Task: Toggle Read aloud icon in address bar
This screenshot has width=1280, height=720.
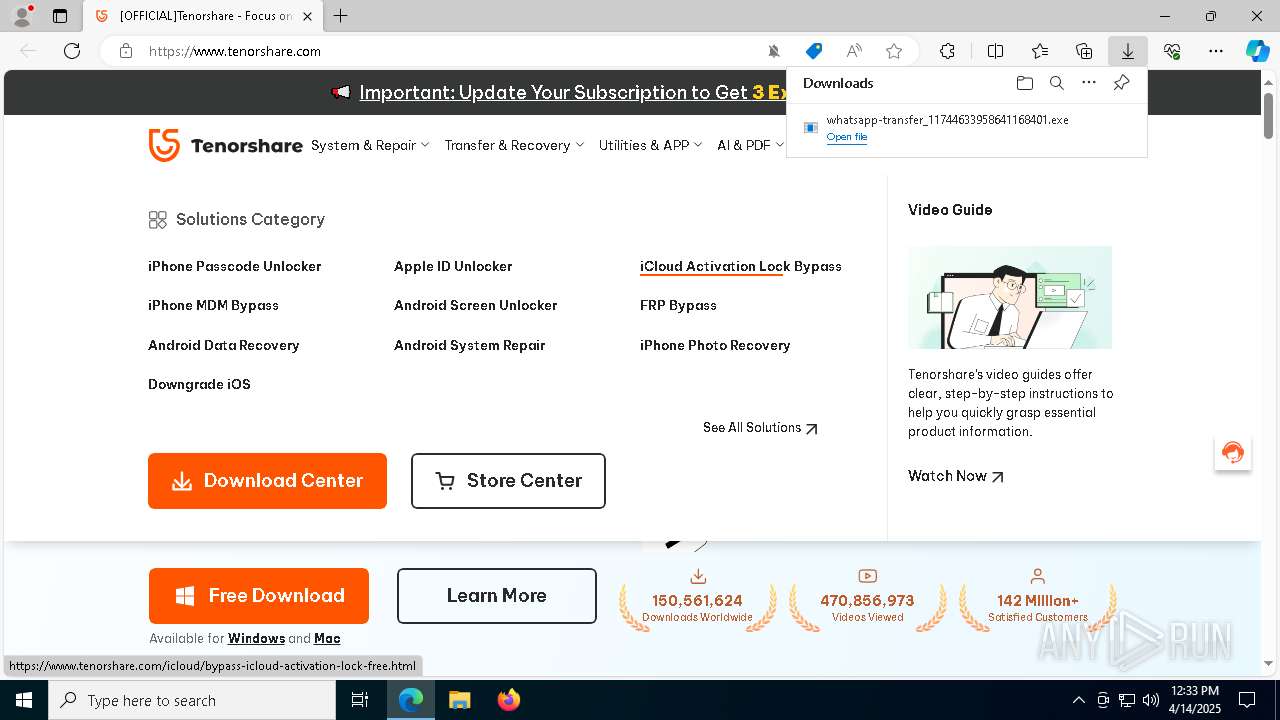Action: tap(854, 51)
